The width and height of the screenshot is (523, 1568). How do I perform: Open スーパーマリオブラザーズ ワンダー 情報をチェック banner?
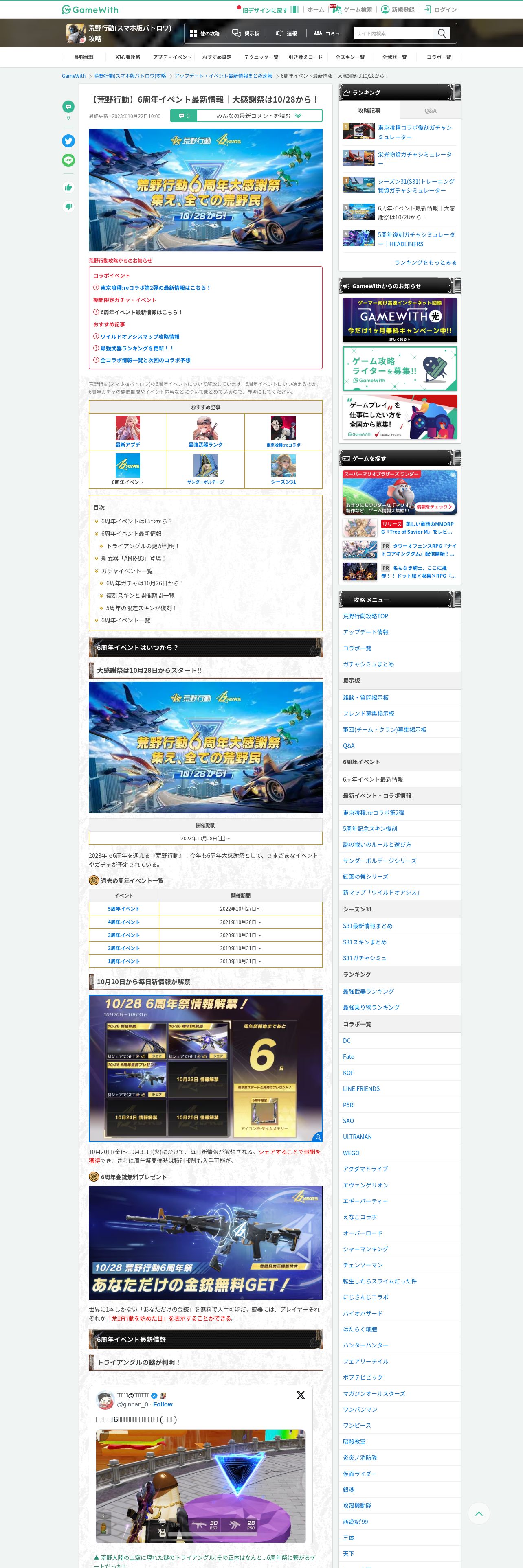400,493
